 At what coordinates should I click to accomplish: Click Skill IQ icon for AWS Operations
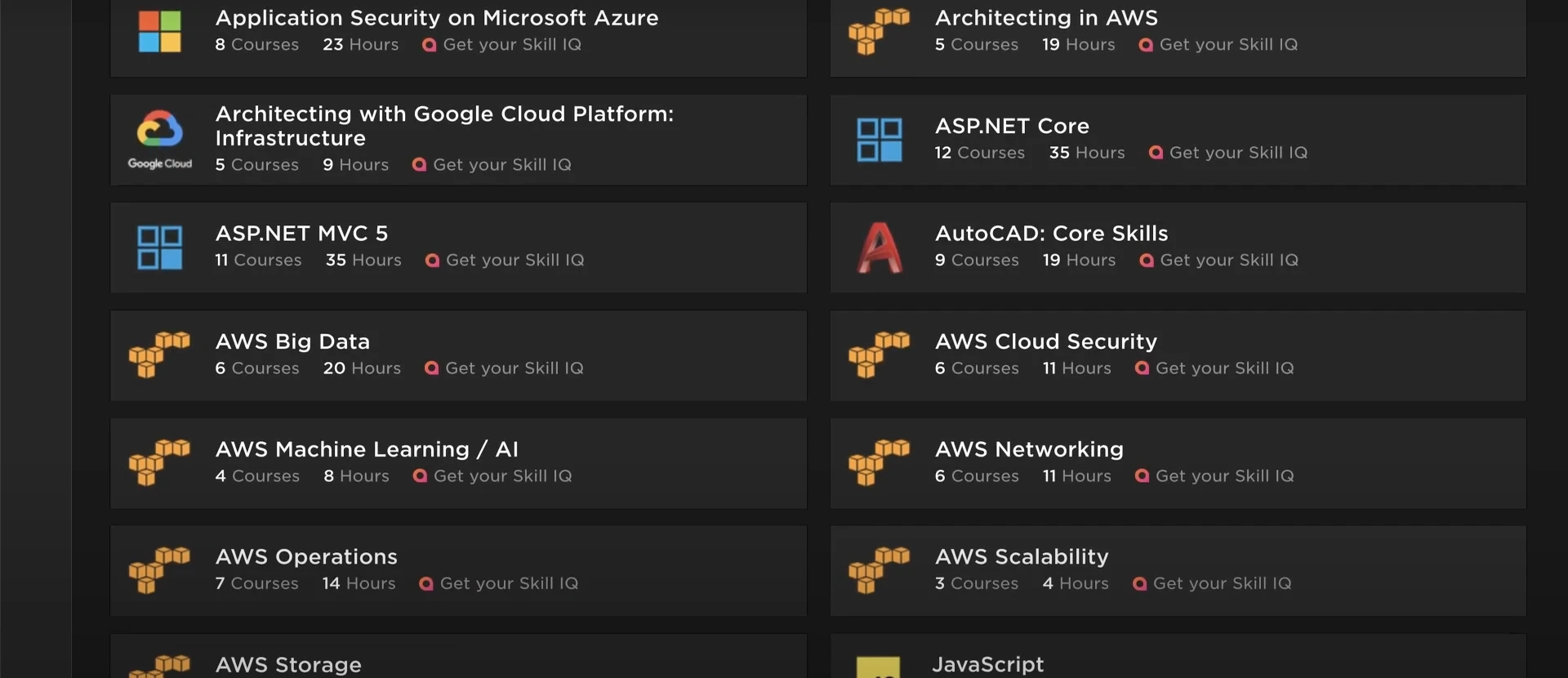click(x=426, y=584)
